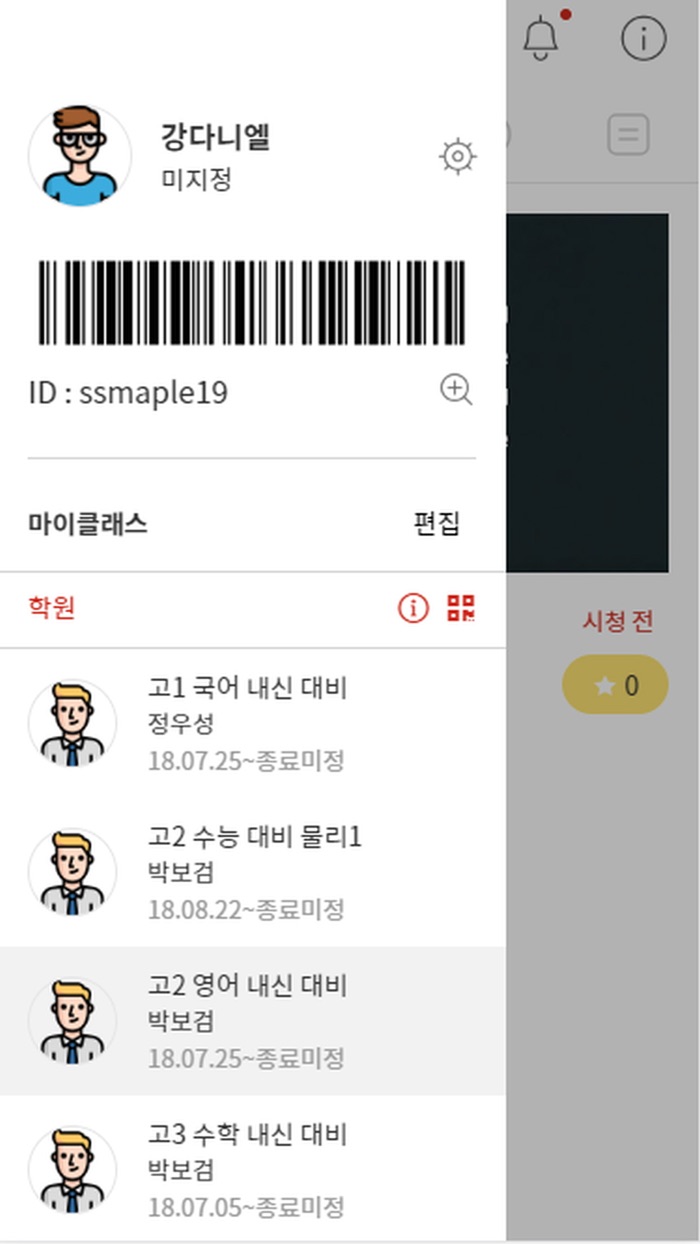Click 박보검's avatar for the physics class
The height and width of the screenshot is (1244, 700).
coord(72,871)
